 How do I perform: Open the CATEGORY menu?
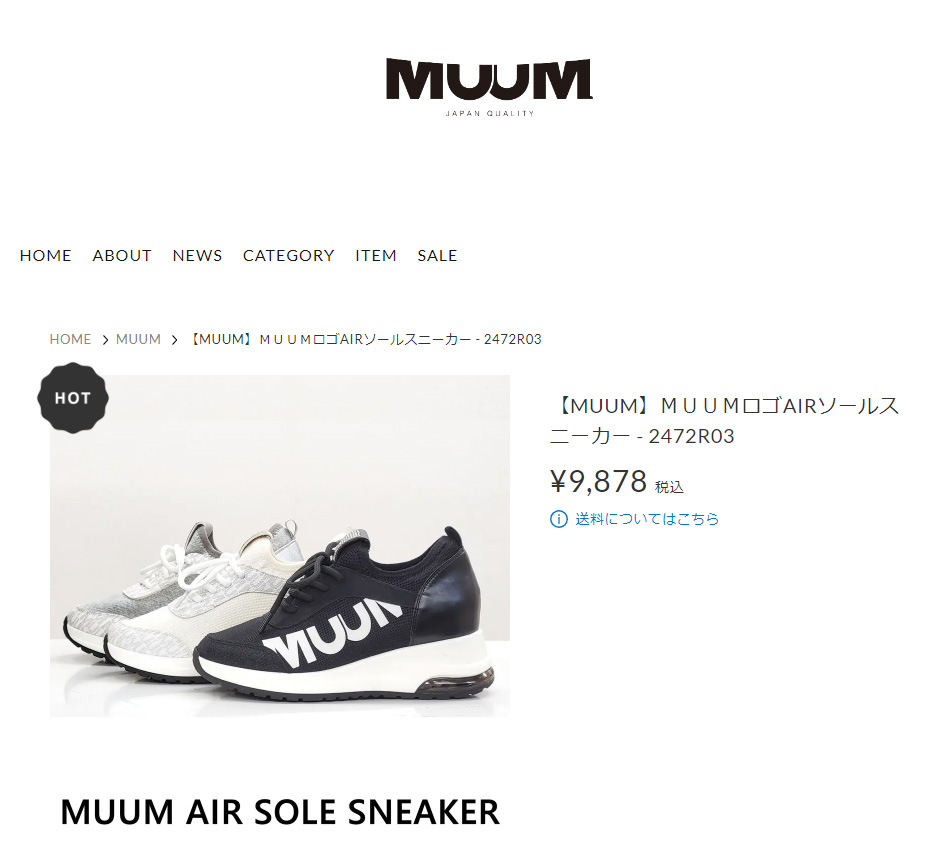(288, 256)
